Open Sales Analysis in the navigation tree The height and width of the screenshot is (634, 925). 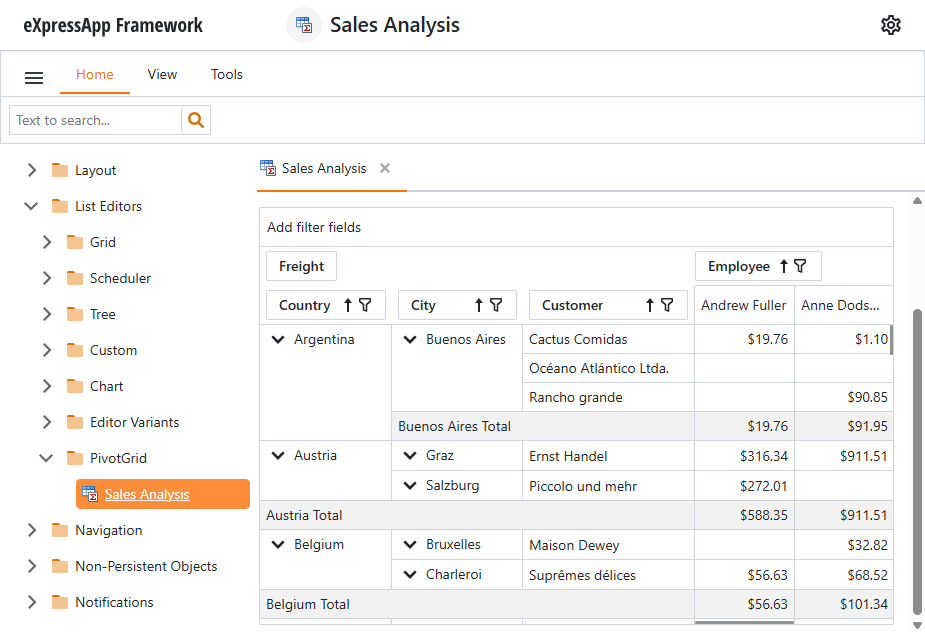coord(163,494)
